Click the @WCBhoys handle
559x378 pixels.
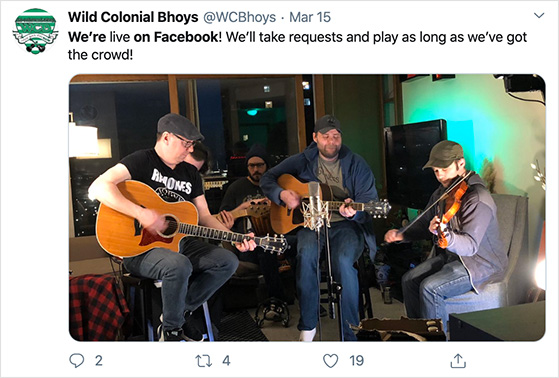(239, 17)
